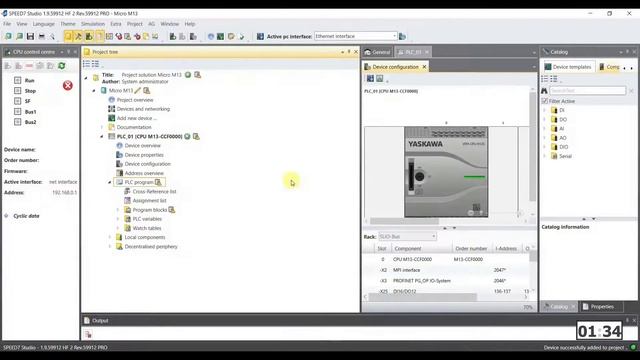Select the PROFINET PG_OP IO-System row

coord(447,281)
